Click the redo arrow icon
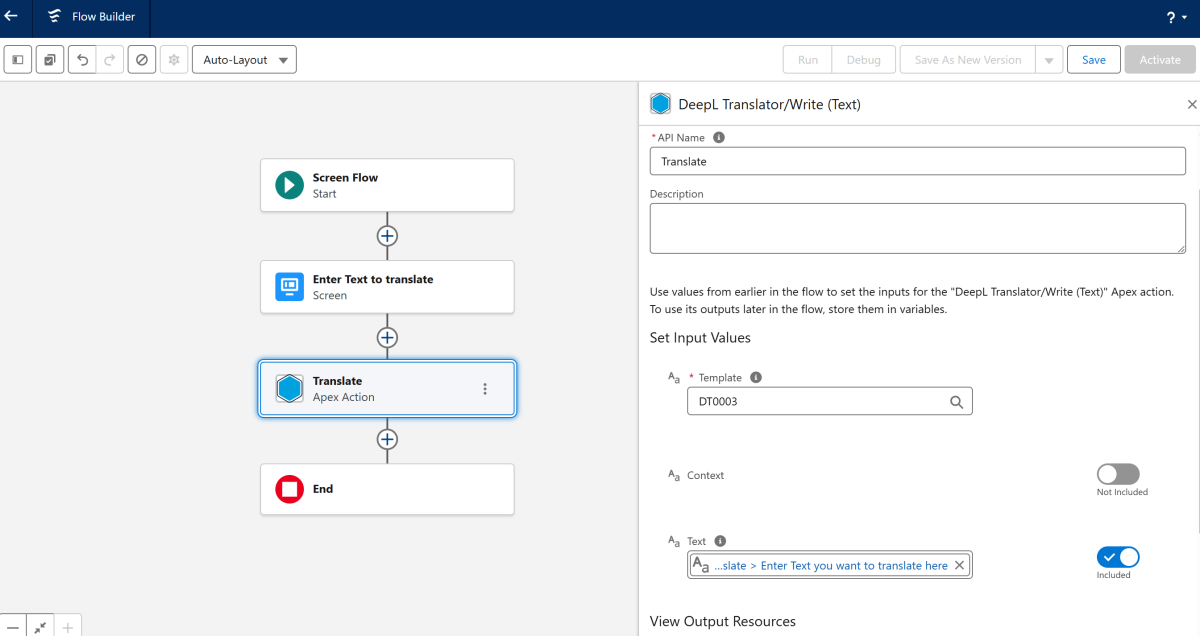The image size is (1200, 636). [110, 60]
